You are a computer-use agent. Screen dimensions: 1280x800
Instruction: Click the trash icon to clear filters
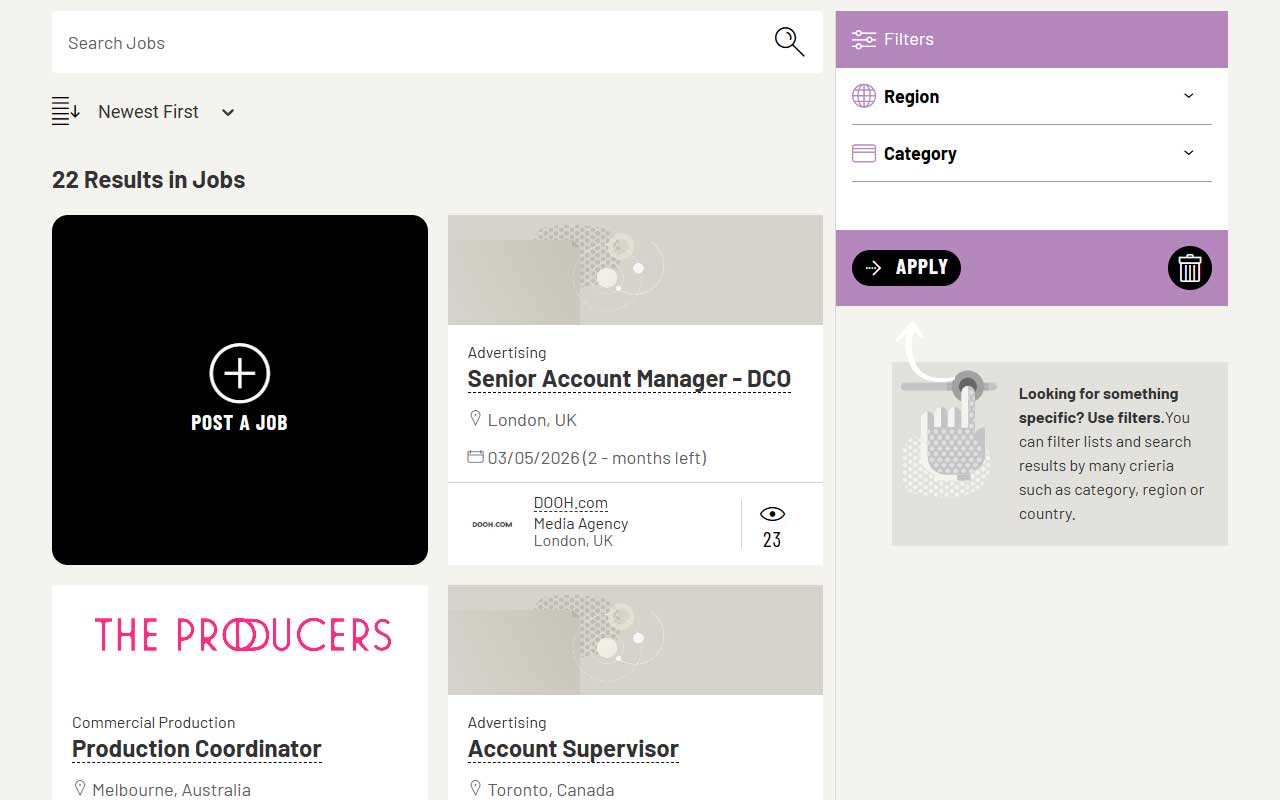click(x=1189, y=268)
